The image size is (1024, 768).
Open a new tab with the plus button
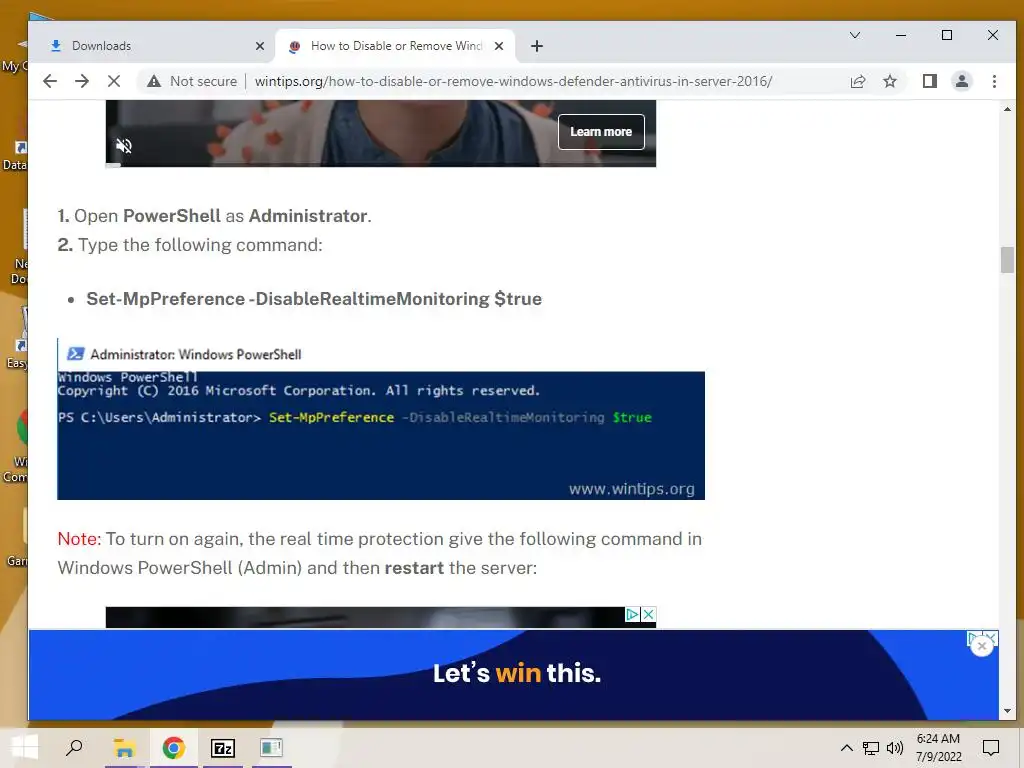[537, 46]
